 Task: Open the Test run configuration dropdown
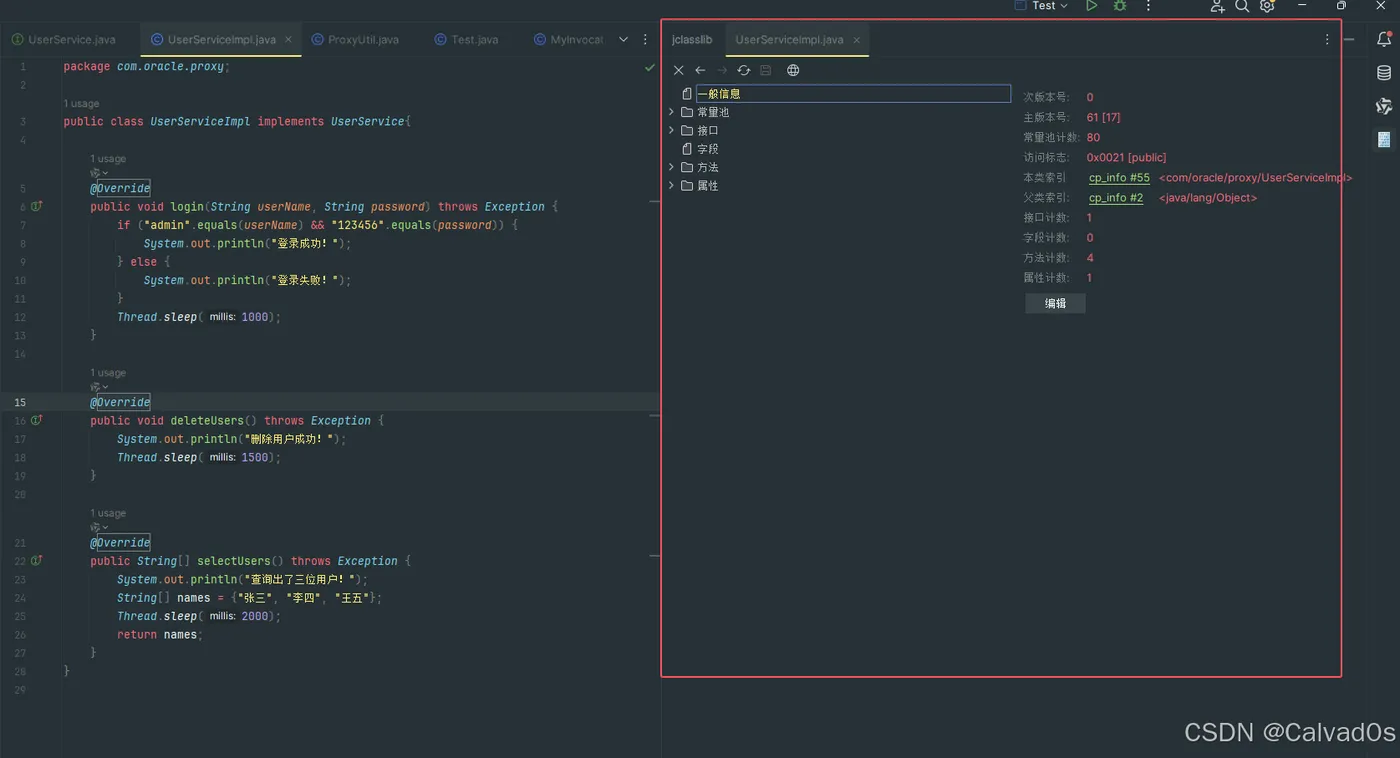(x=1042, y=6)
